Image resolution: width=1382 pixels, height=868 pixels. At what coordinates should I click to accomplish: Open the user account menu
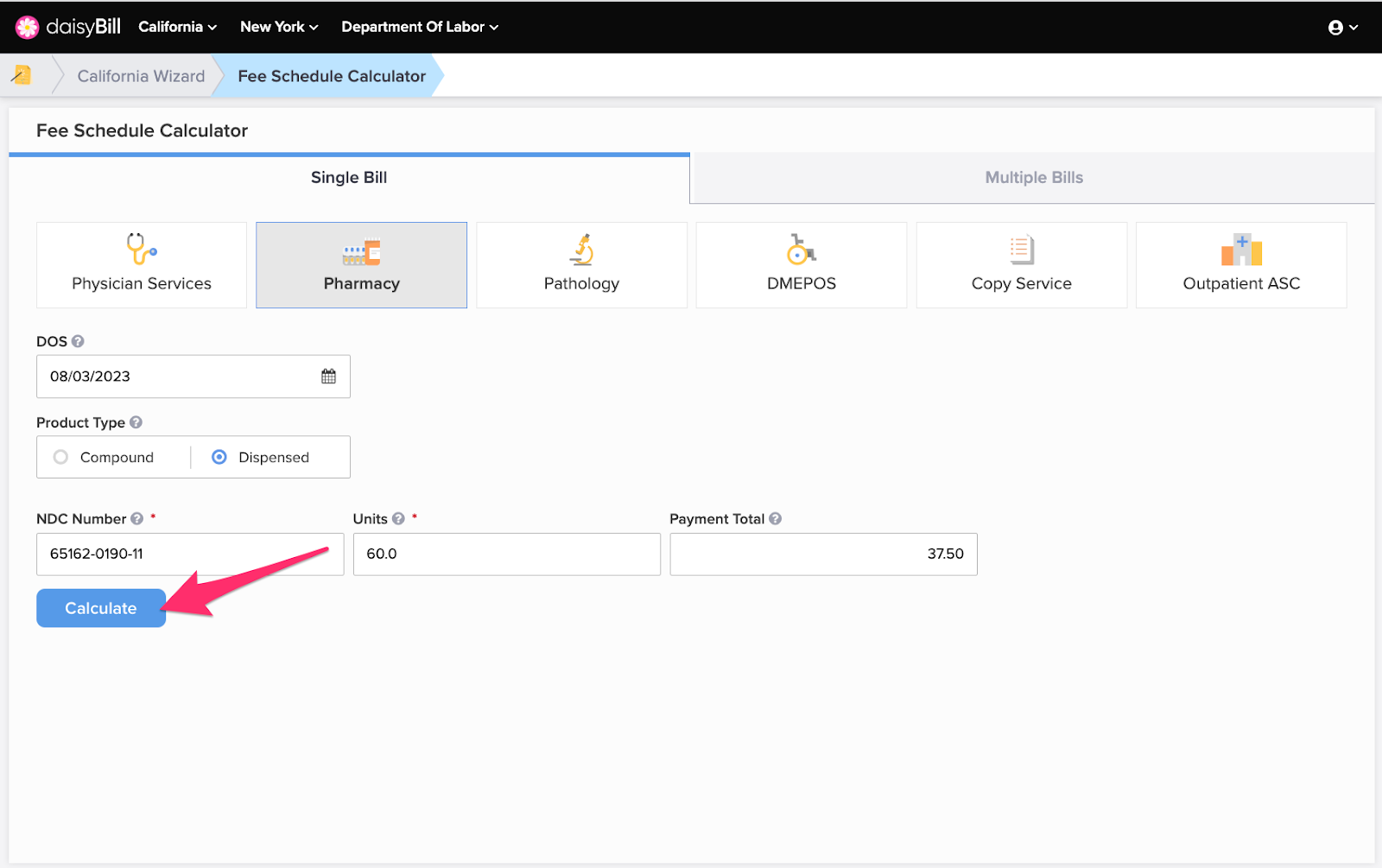click(1342, 28)
